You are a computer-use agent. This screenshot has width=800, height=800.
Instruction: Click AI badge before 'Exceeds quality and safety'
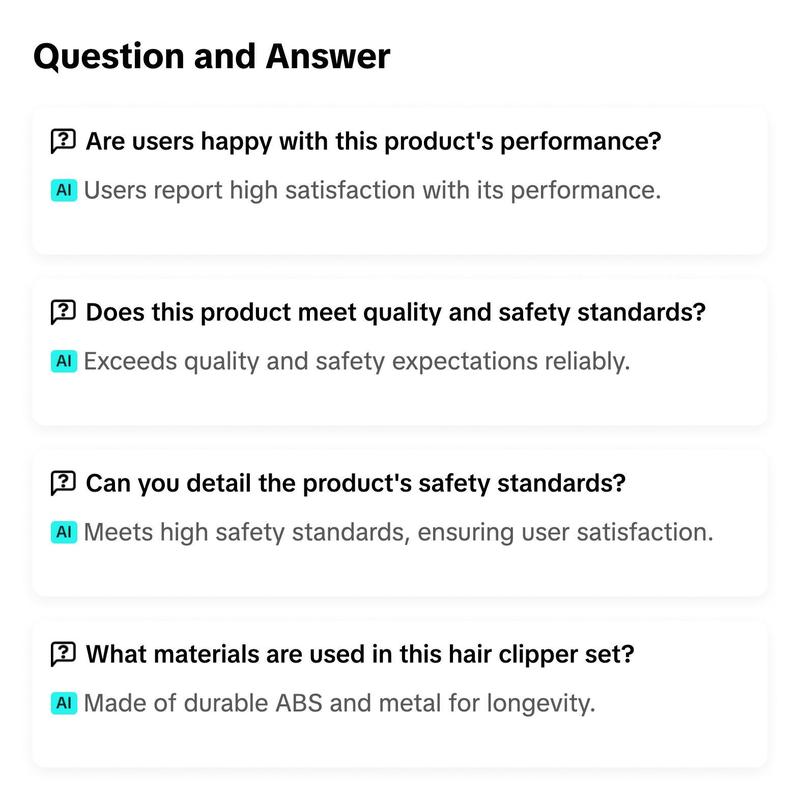(x=64, y=361)
